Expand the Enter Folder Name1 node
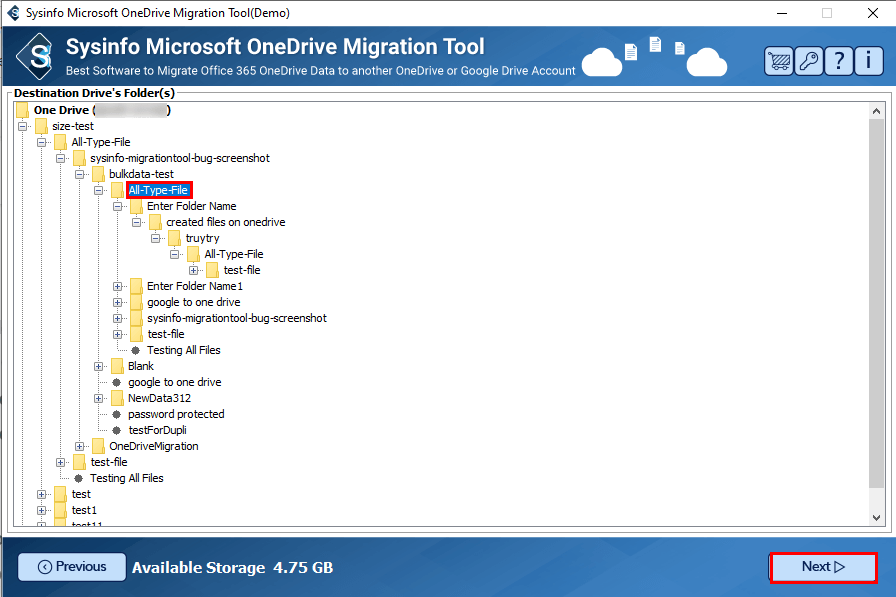The height and width of the screenshot is (597, 896). 118,286
